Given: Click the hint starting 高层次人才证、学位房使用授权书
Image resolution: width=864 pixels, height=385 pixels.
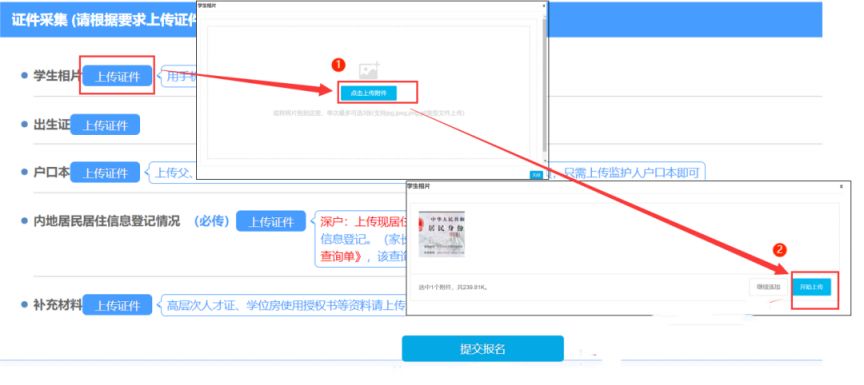Looking at the screenshot, I should coord(286,306).
